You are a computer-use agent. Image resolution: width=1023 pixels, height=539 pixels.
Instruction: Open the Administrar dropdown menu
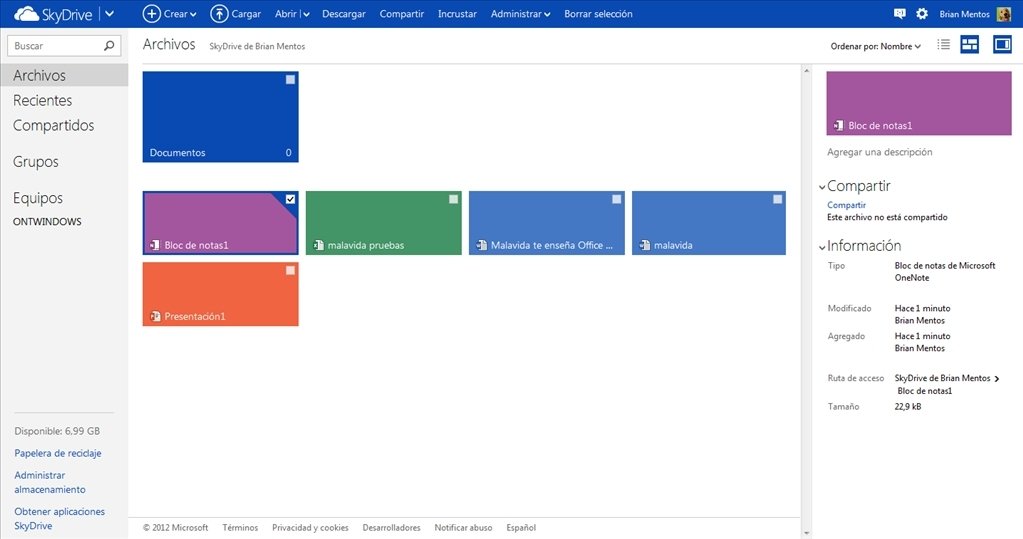(520, 14)
